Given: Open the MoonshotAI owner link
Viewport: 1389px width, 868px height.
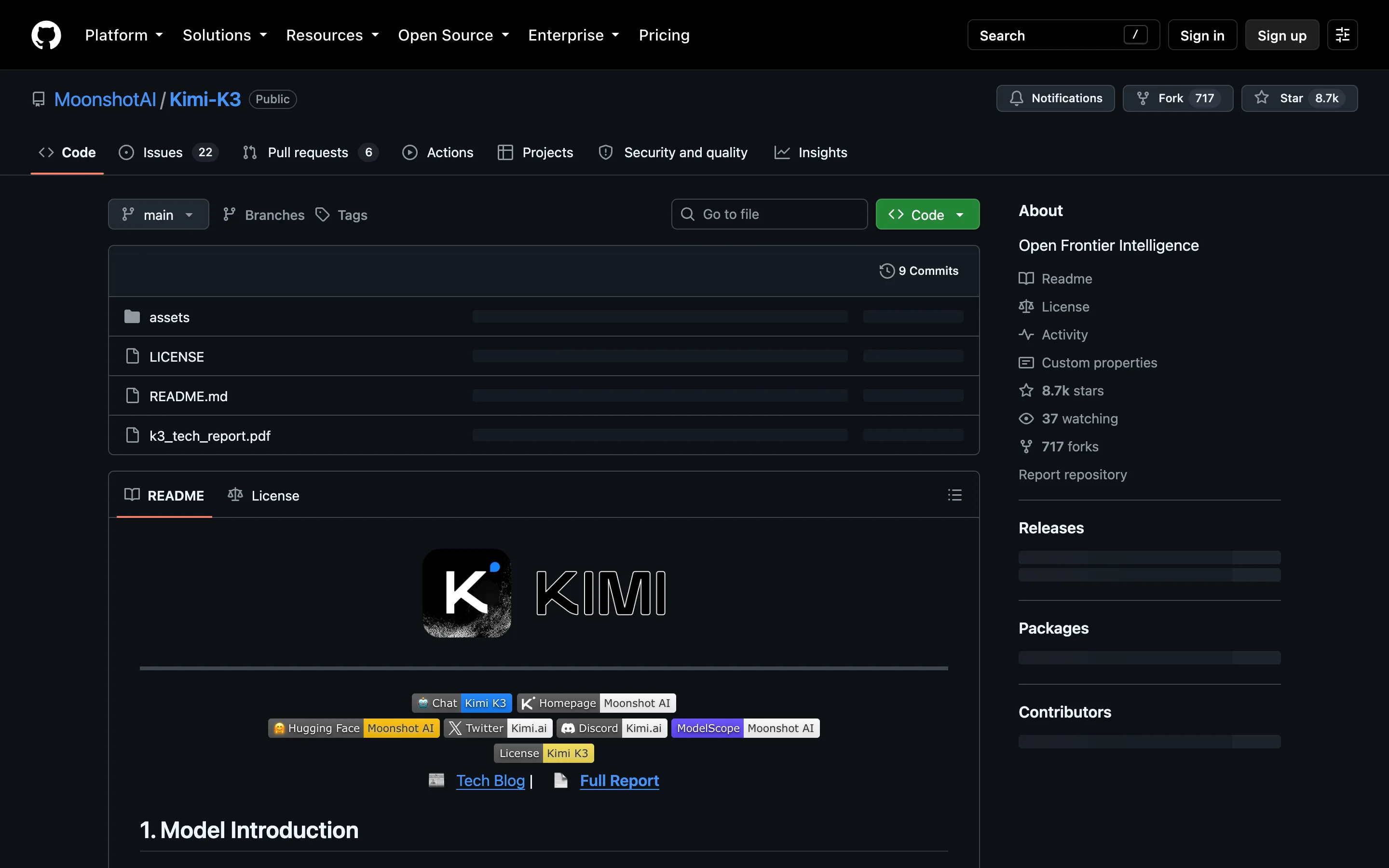Looking at the screenshot, I should 105,99.
